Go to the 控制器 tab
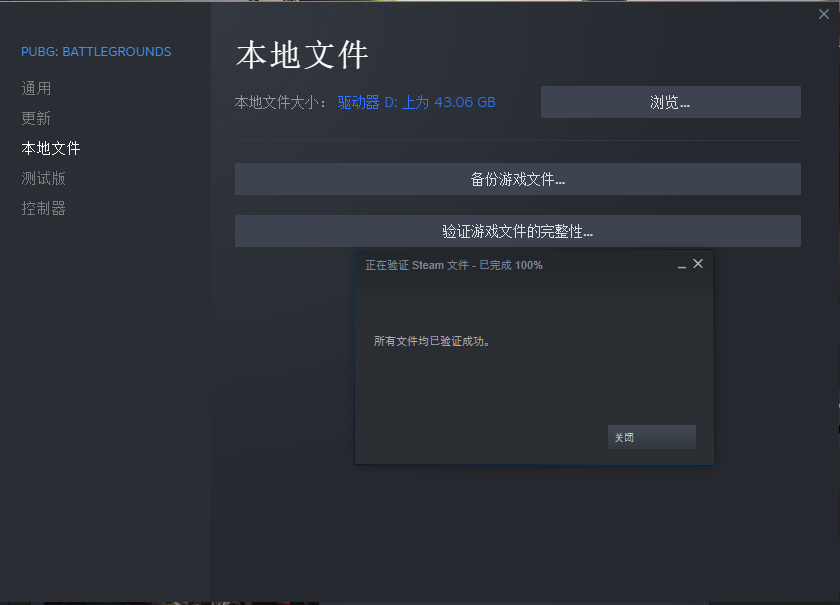The image size is (840, 605). click(43, 208)
